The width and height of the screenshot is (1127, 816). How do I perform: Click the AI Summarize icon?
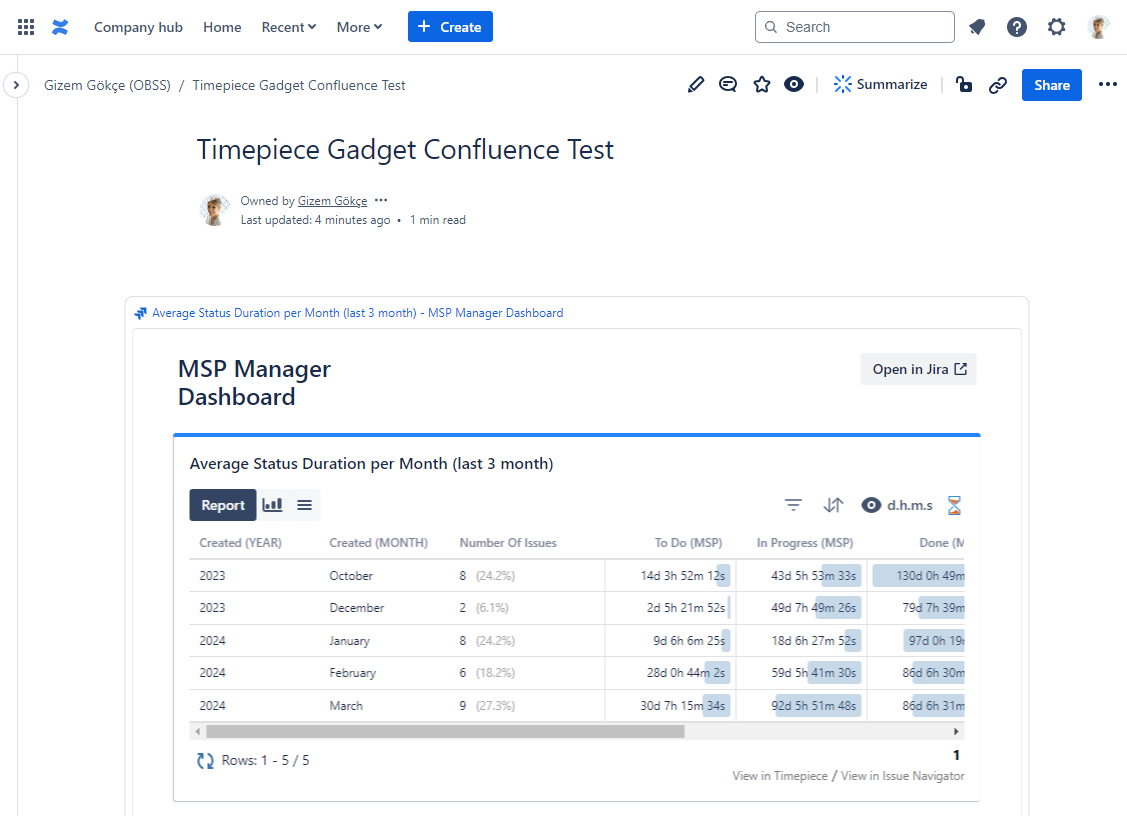pyautogui.click(x=842, y=84)
